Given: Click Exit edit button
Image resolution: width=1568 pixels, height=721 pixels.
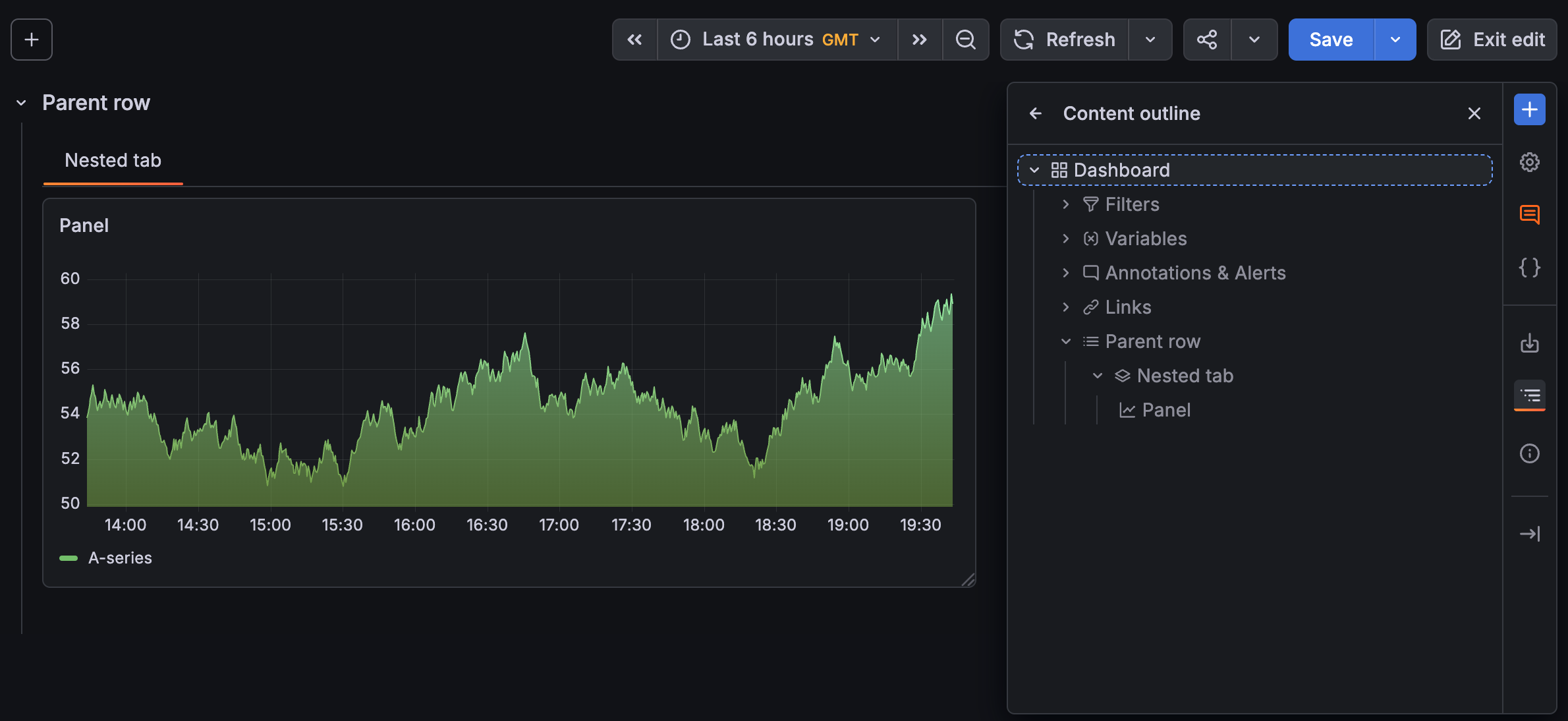Looking at the screenshot, I should (x=1492, y=40).
